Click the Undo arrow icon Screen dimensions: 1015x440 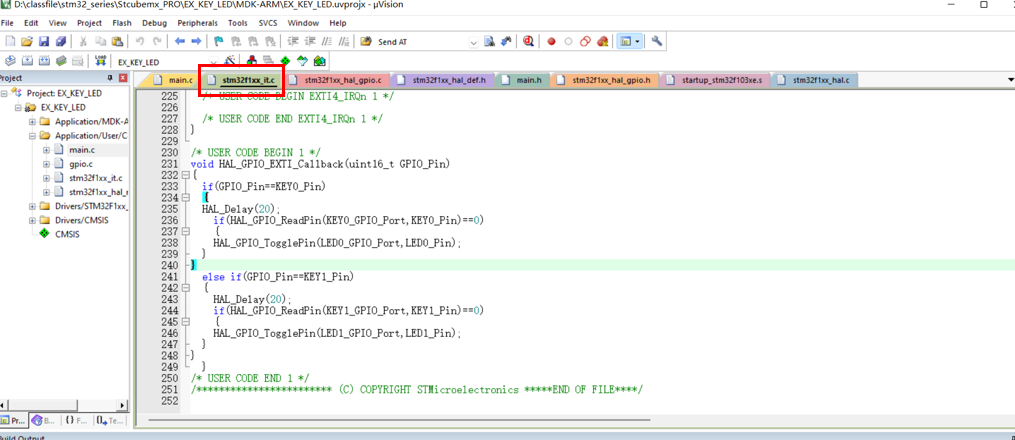point(140,41)
